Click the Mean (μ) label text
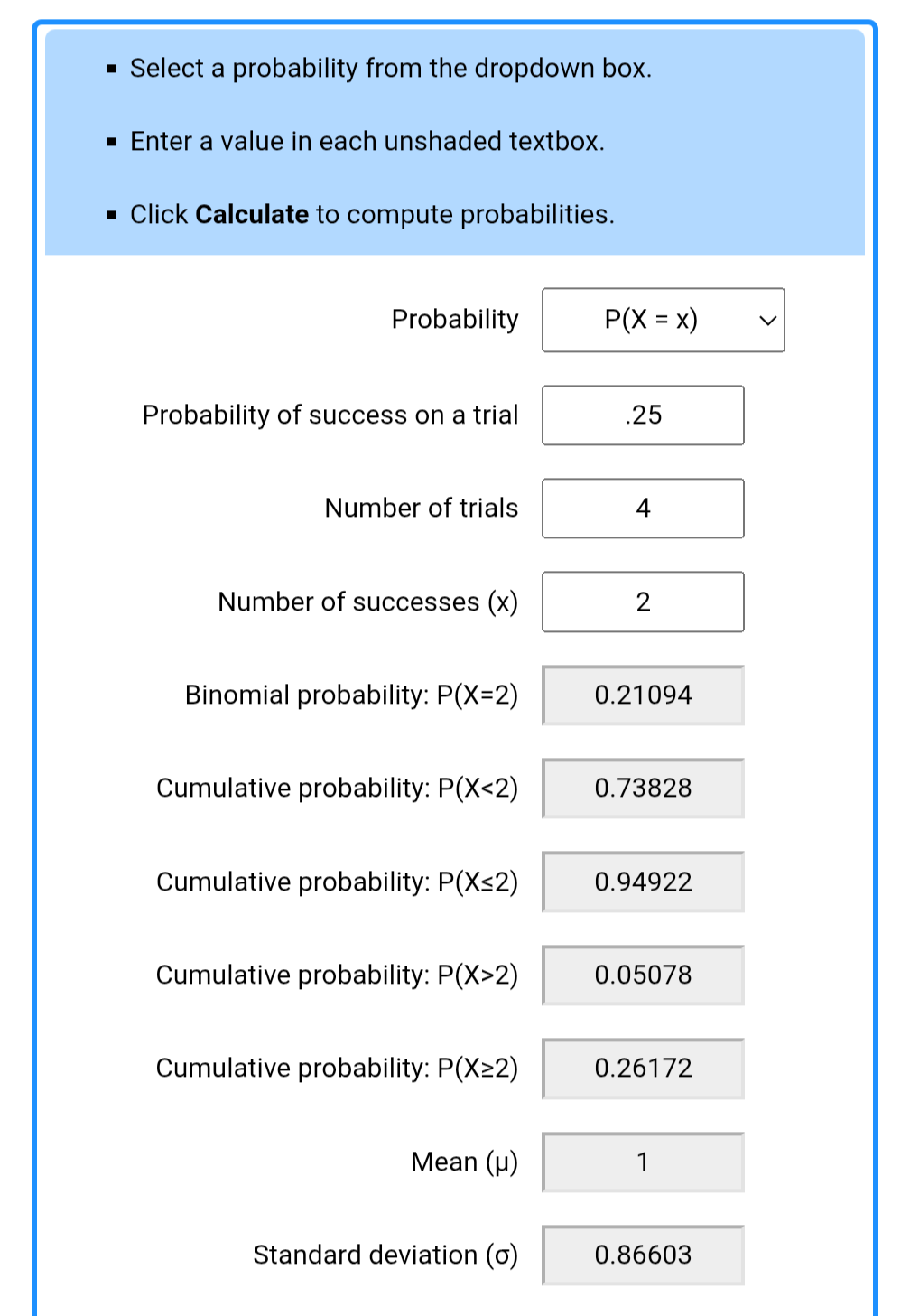Image resolution: width=910 pixels, height=1316 pixels. 465,1162
